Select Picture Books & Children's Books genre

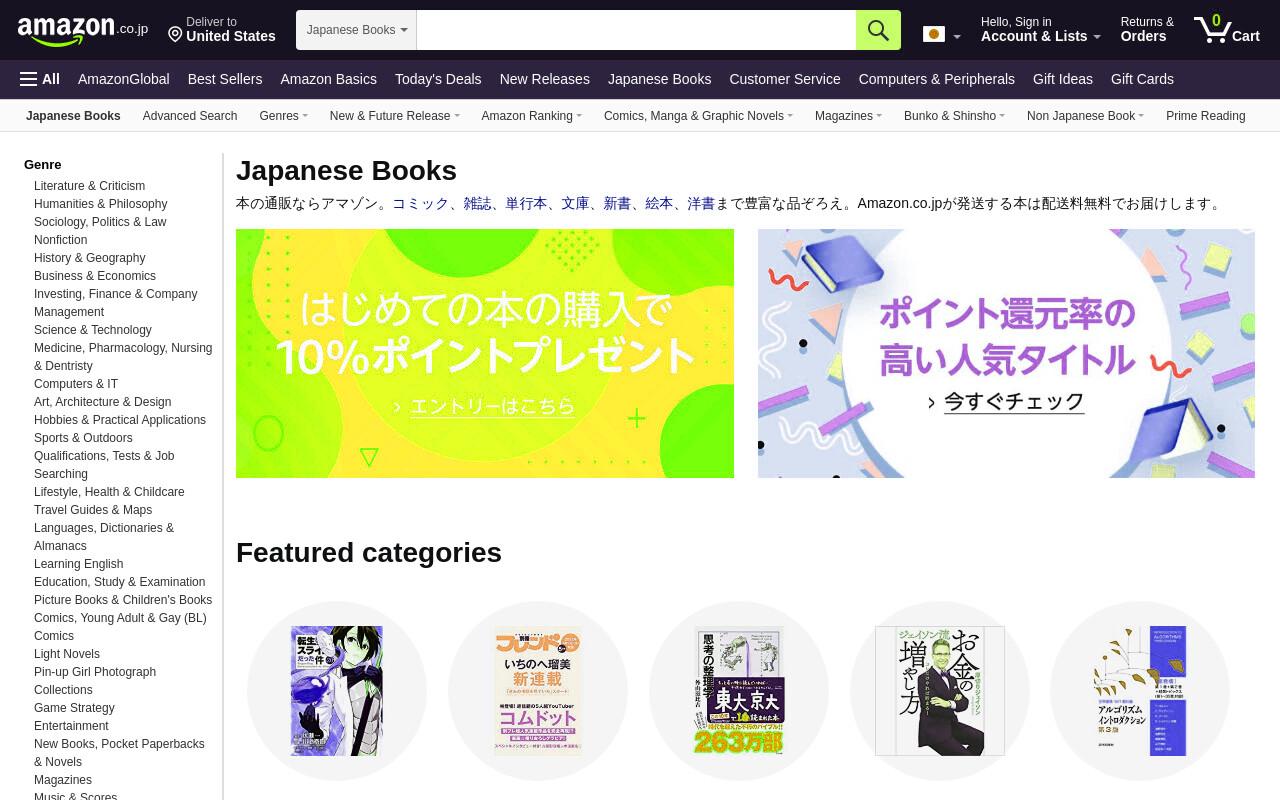pyautogui.click(x=123, y=600)
